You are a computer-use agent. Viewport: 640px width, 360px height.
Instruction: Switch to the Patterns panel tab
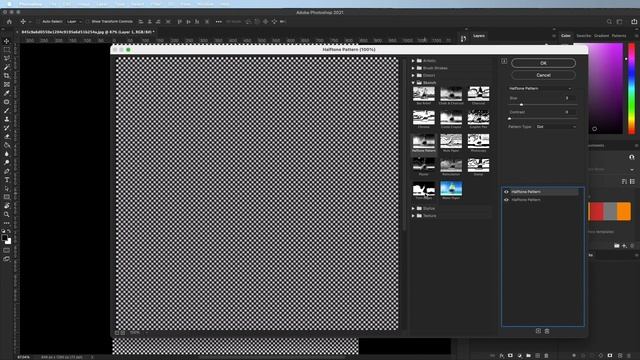619,36
